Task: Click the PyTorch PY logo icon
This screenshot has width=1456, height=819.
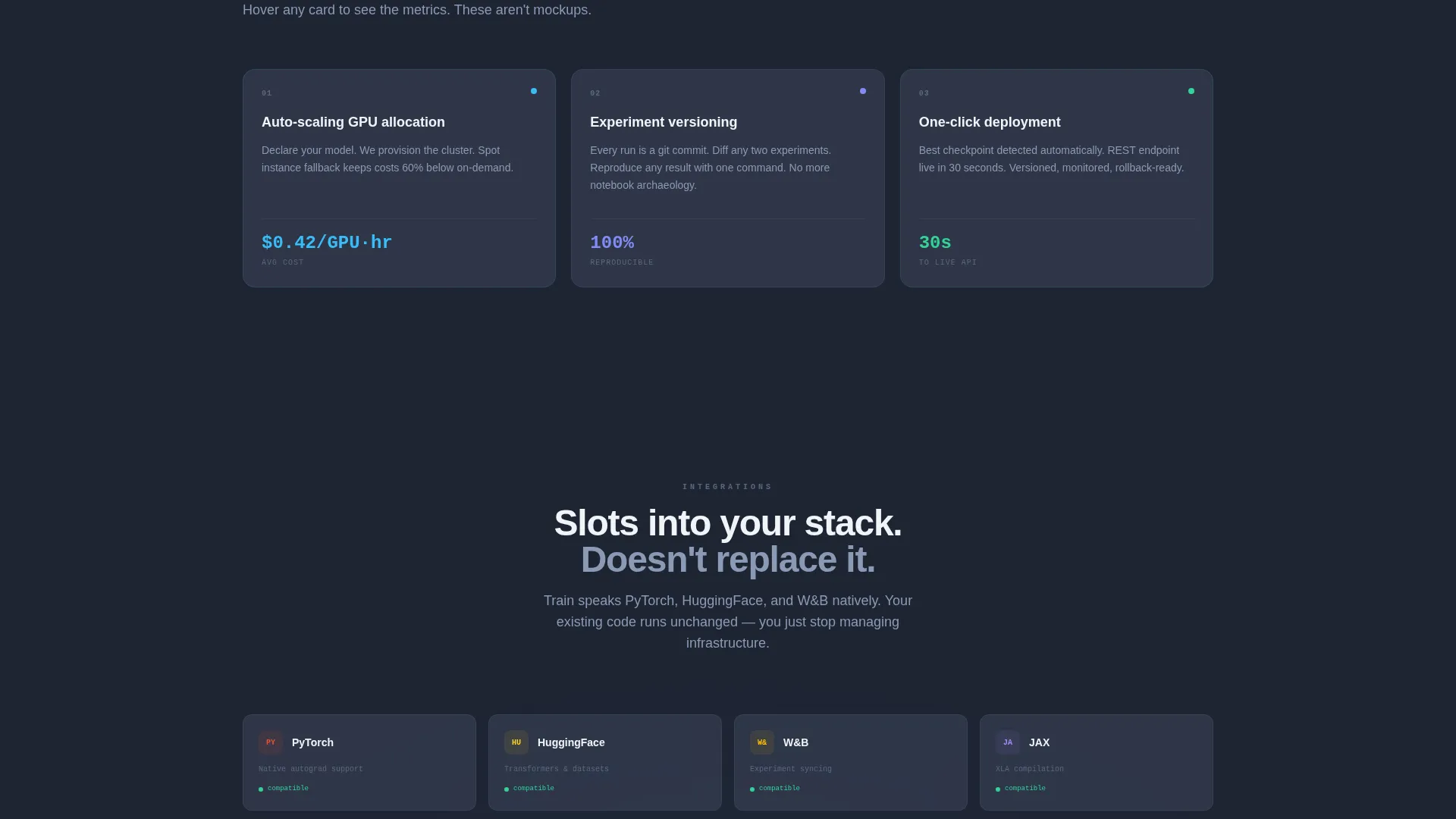Action: click(x=271, y=742)
